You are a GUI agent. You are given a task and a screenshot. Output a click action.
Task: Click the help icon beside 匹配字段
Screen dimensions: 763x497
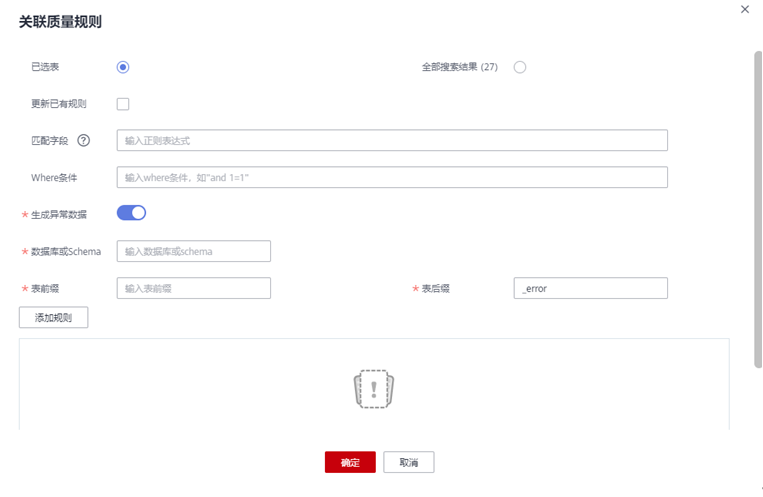coord(84,140)
